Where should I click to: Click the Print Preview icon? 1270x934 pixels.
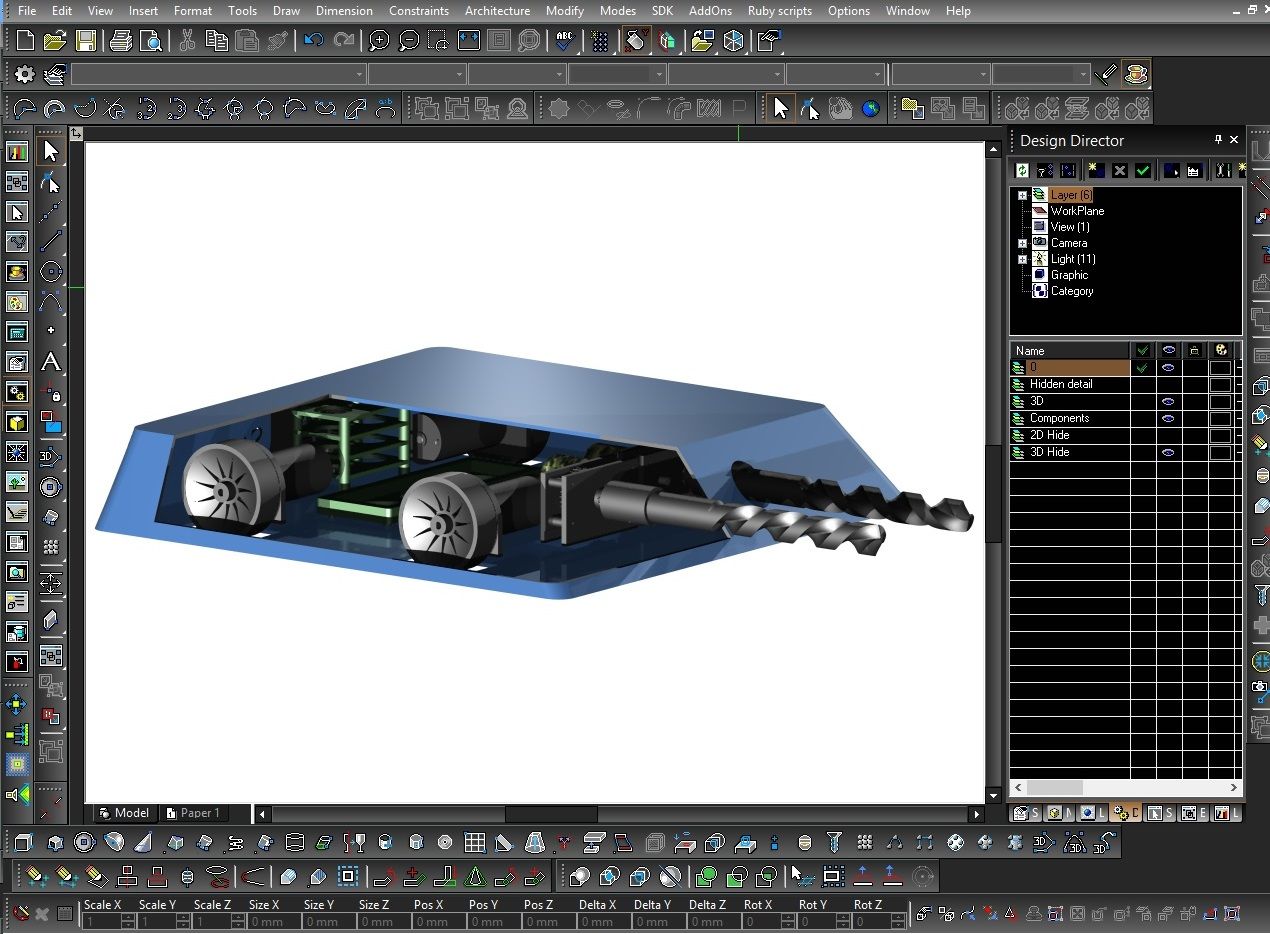tap(151, 41)
